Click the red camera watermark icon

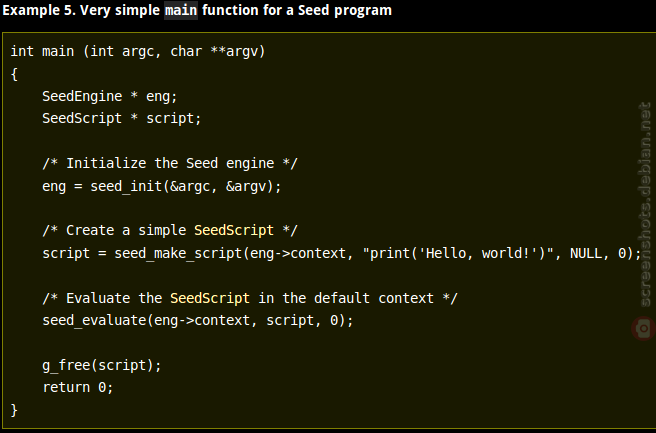643,328
